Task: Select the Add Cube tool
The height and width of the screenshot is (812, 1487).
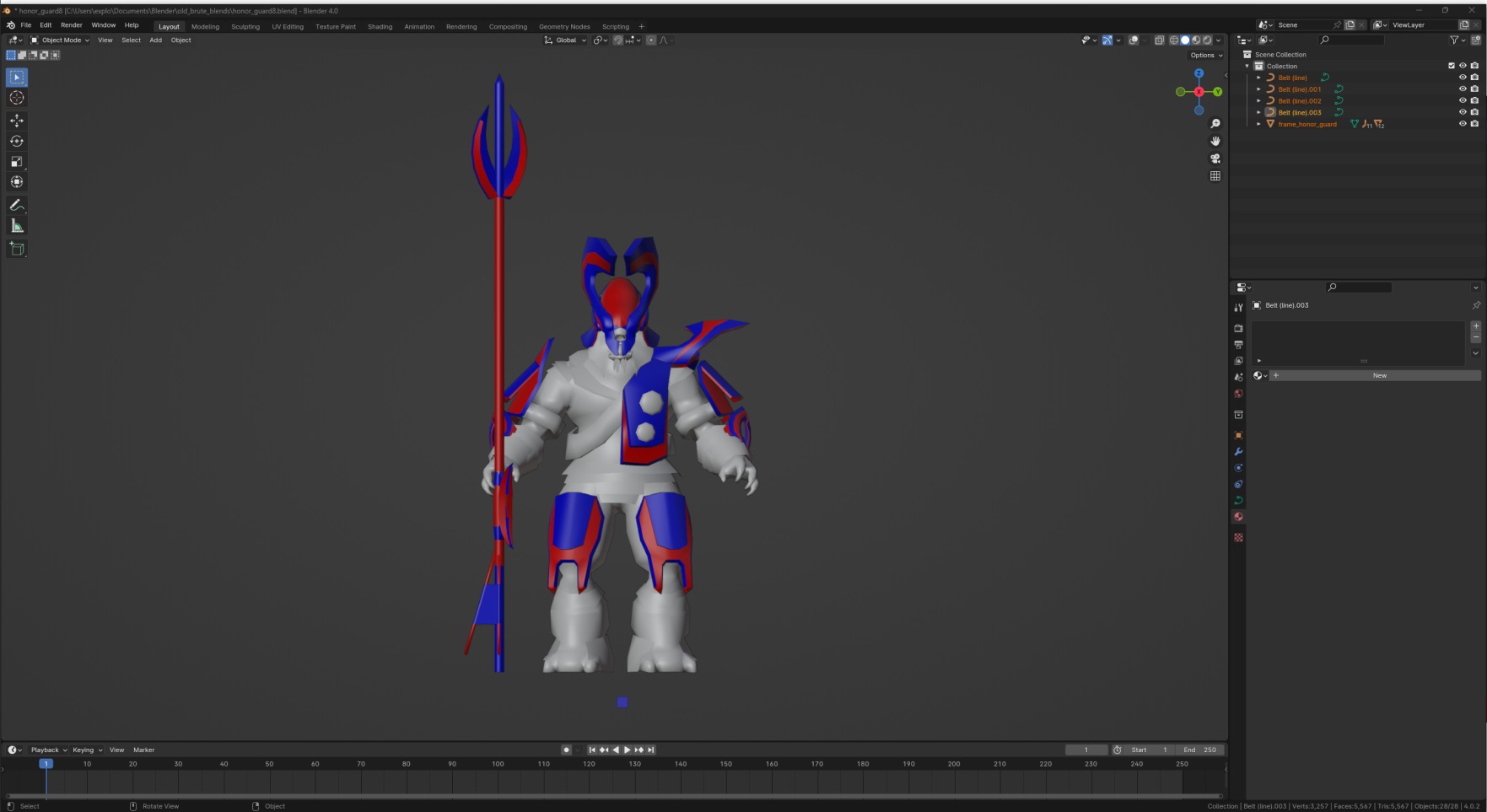Action: click(17, 249)
